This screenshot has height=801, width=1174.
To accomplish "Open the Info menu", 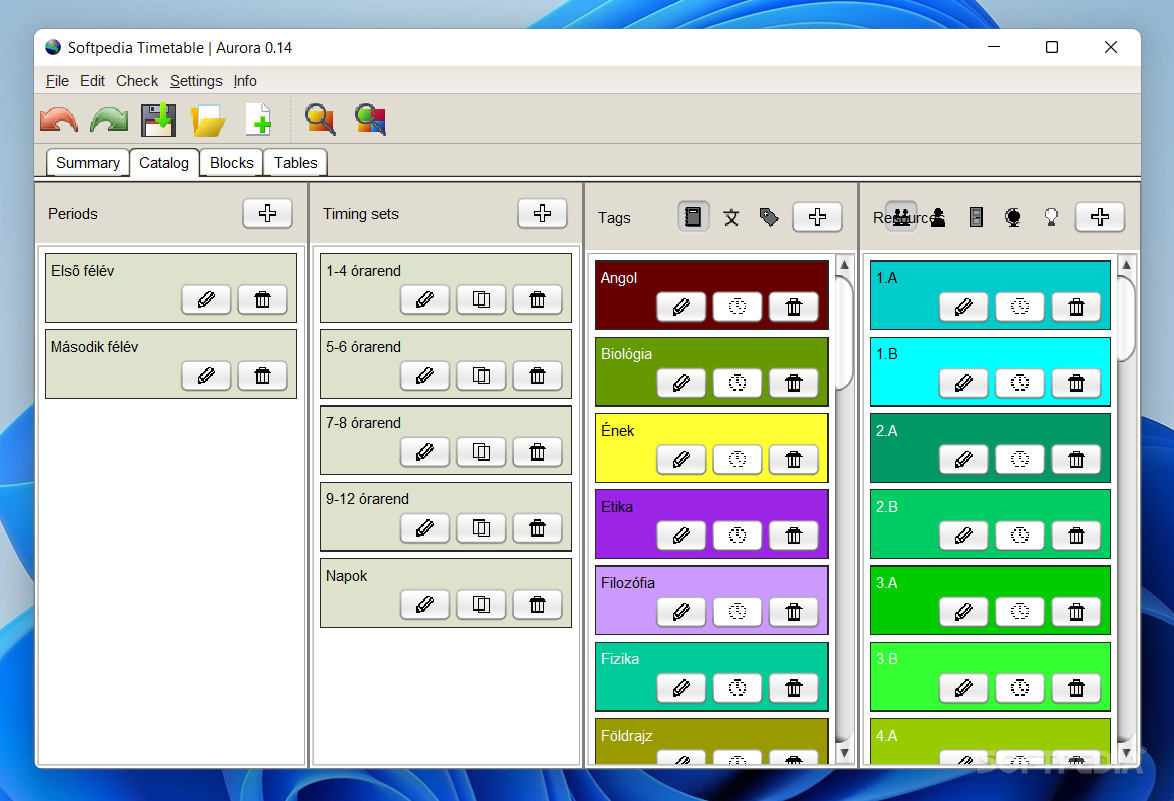I will point(245,81).
